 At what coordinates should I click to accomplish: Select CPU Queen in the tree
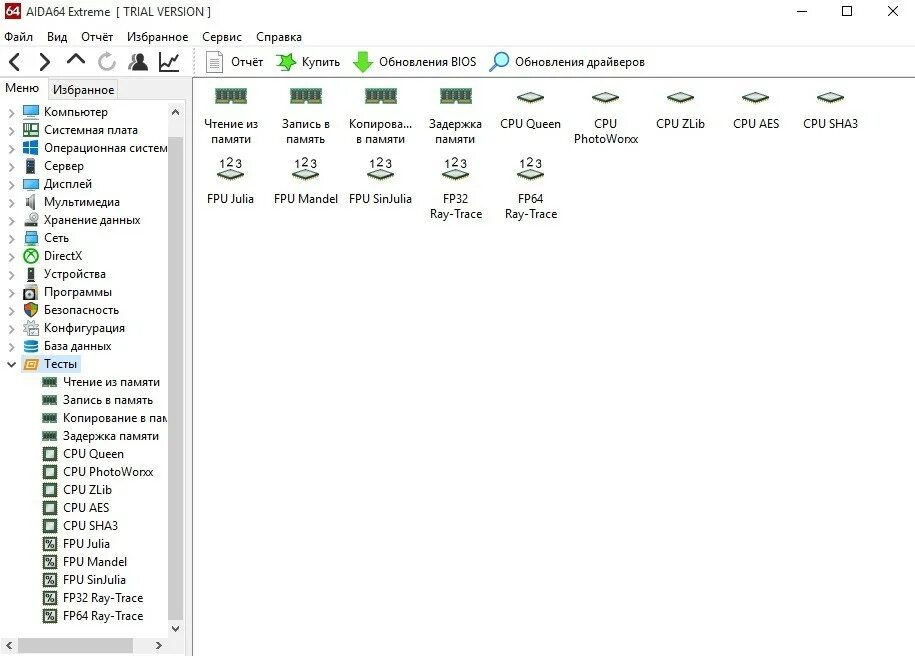(x=93, y=454)
